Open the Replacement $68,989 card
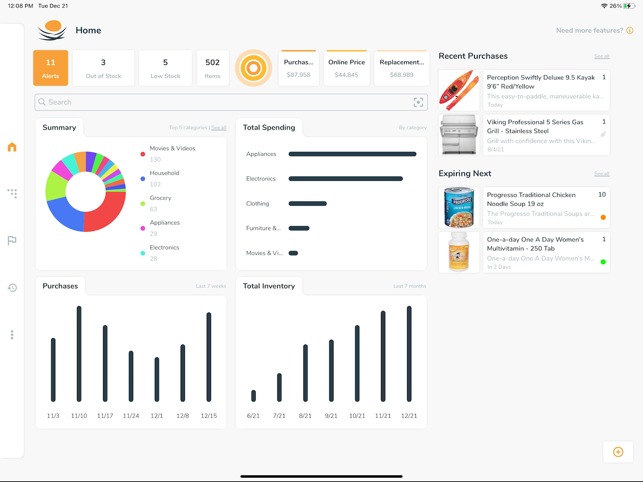 (401, 68)
